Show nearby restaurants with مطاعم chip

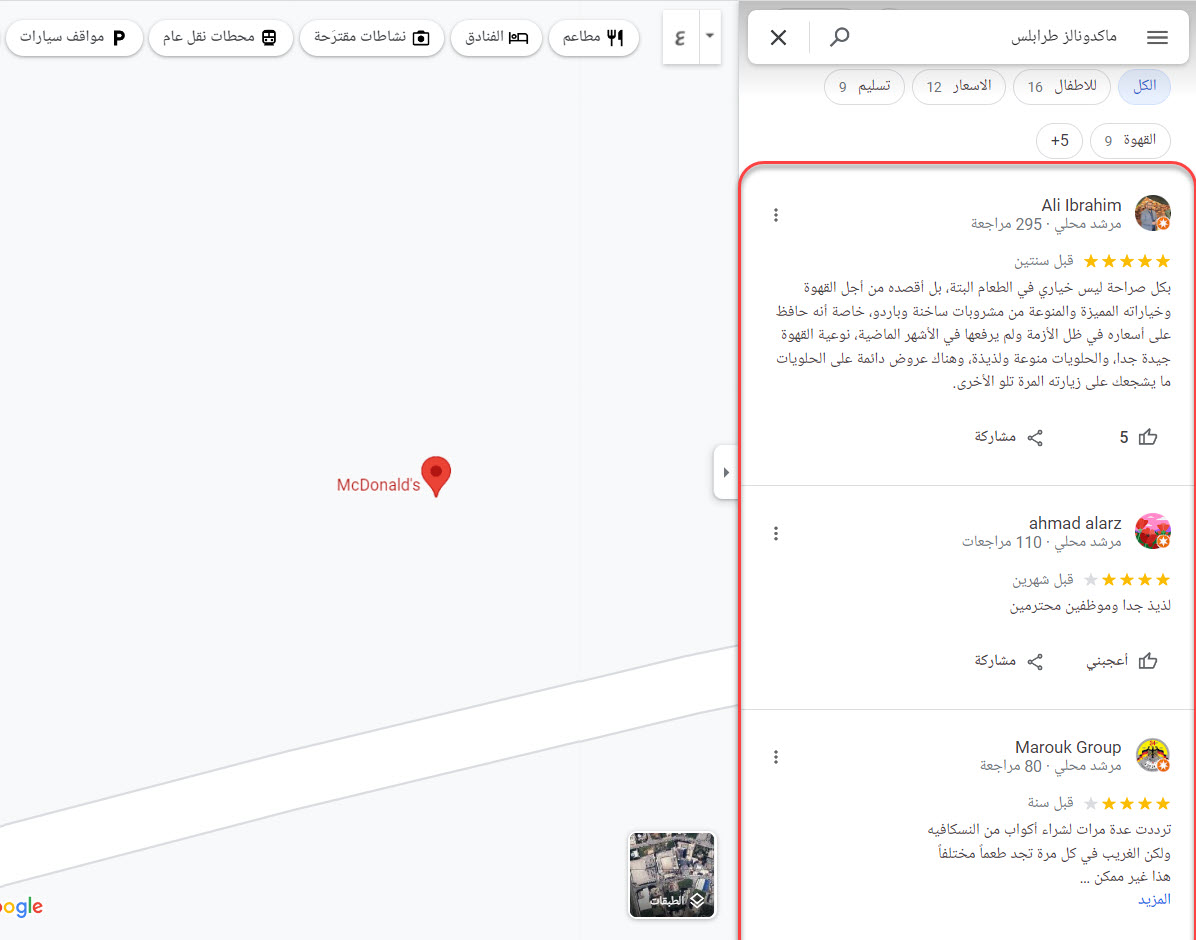point(593,38)
